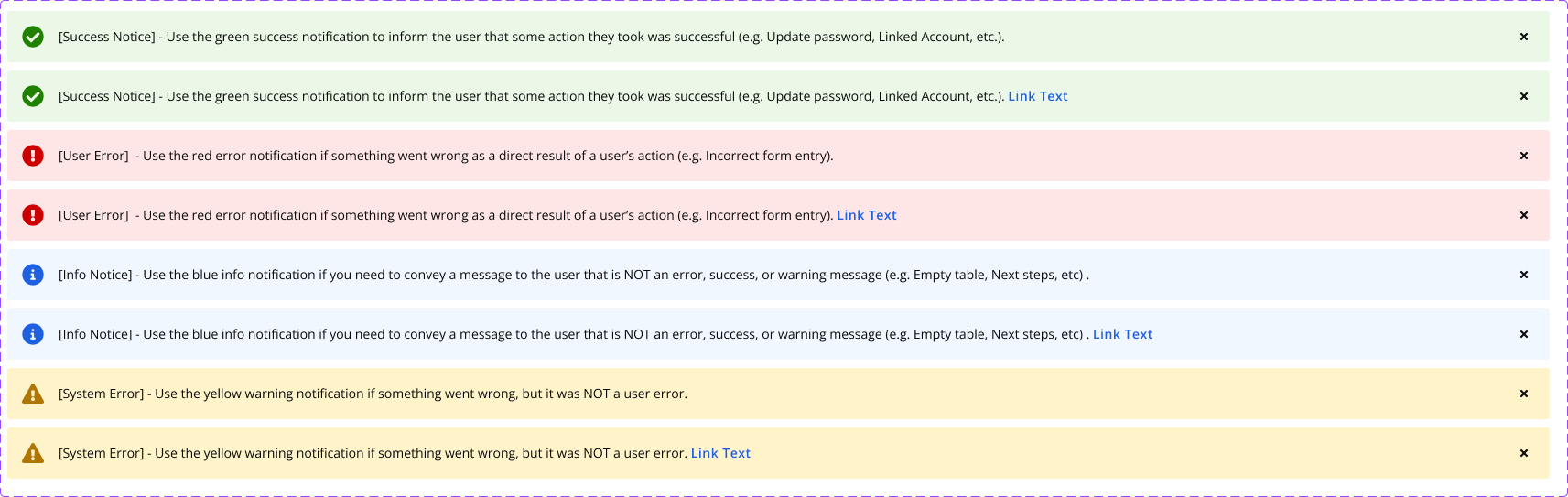The width and height of the screenshot is (1568, 497).
Task: Dismiss the first yellow system error notification
Action: [1524, 394]
